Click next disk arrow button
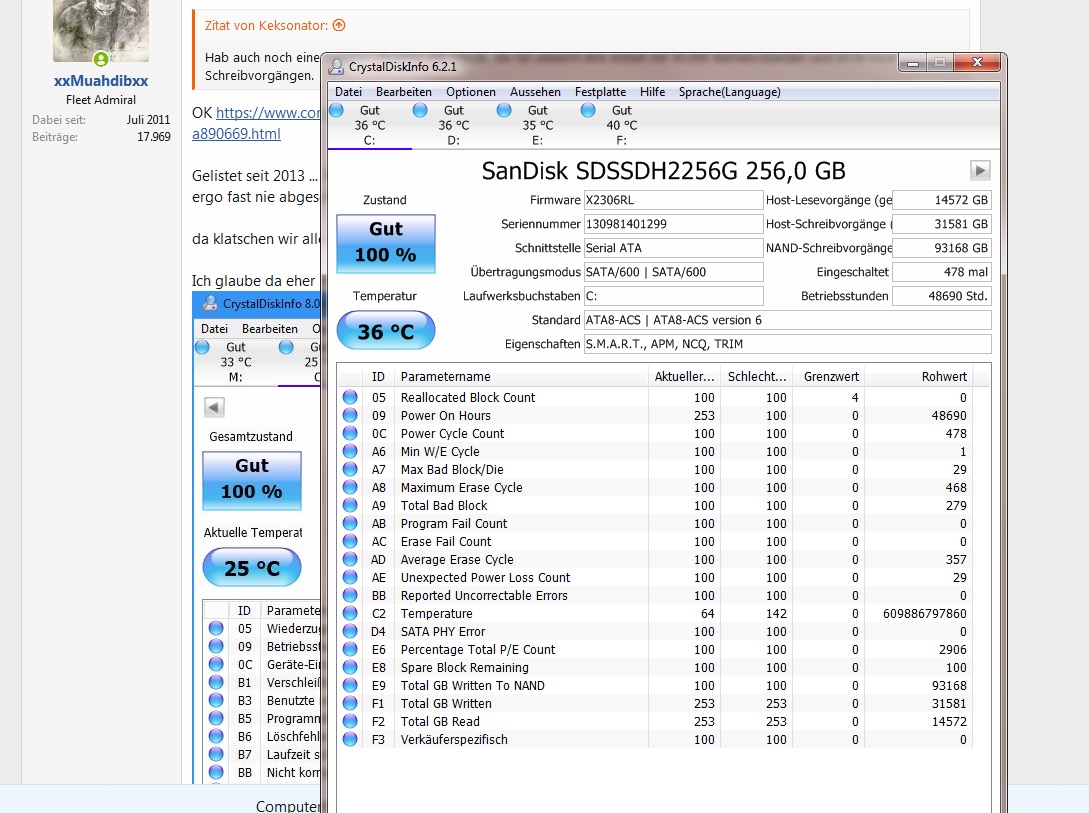 pos(979,170)
